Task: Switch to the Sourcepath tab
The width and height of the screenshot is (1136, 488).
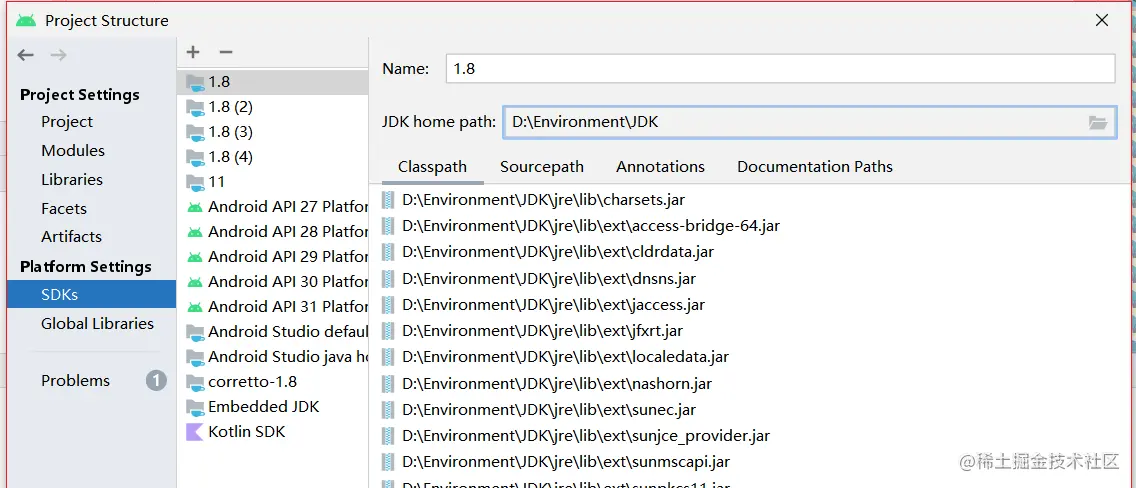Action: point(542,167)
